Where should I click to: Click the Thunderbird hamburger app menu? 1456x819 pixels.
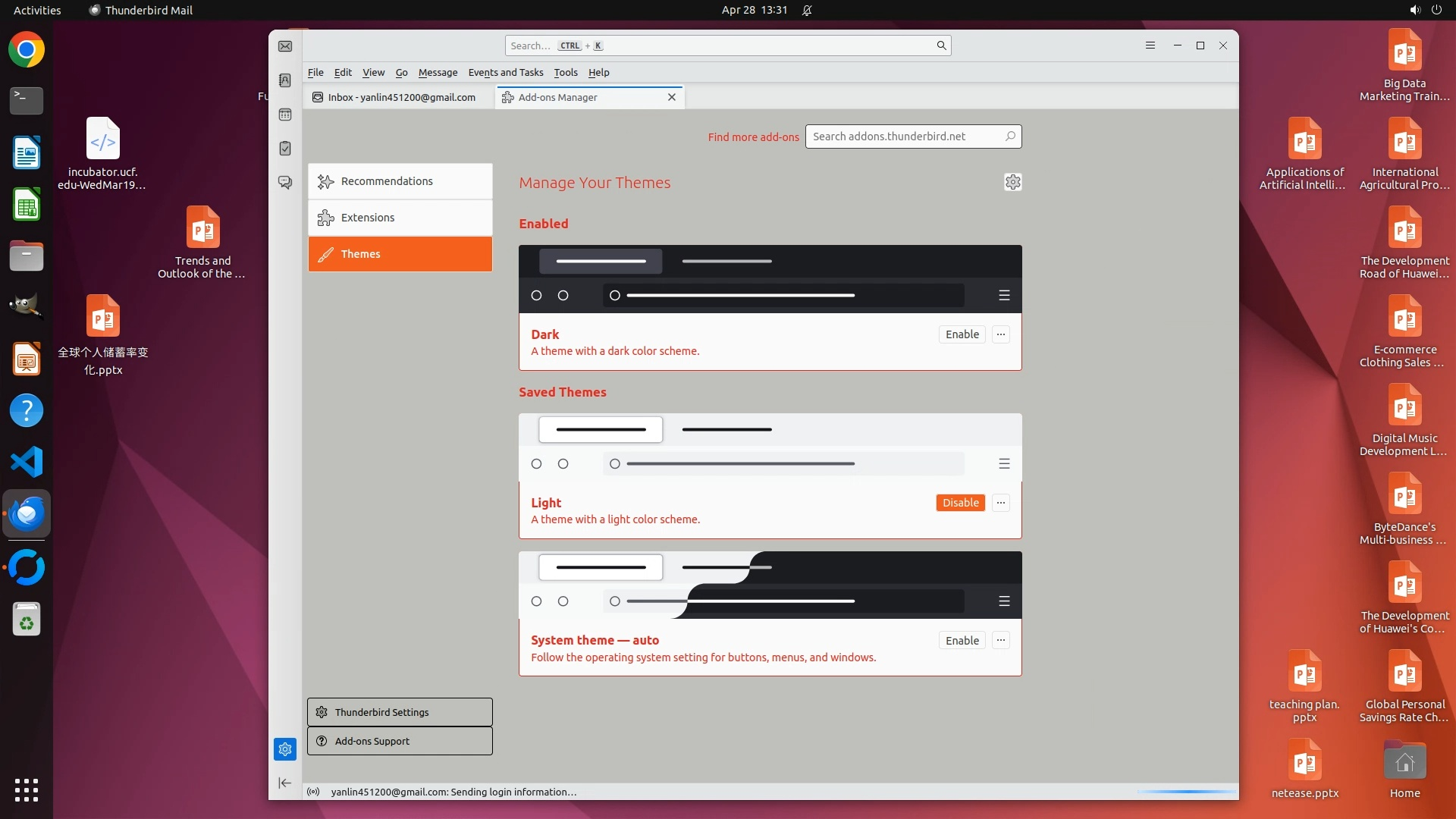point(1150,45)
